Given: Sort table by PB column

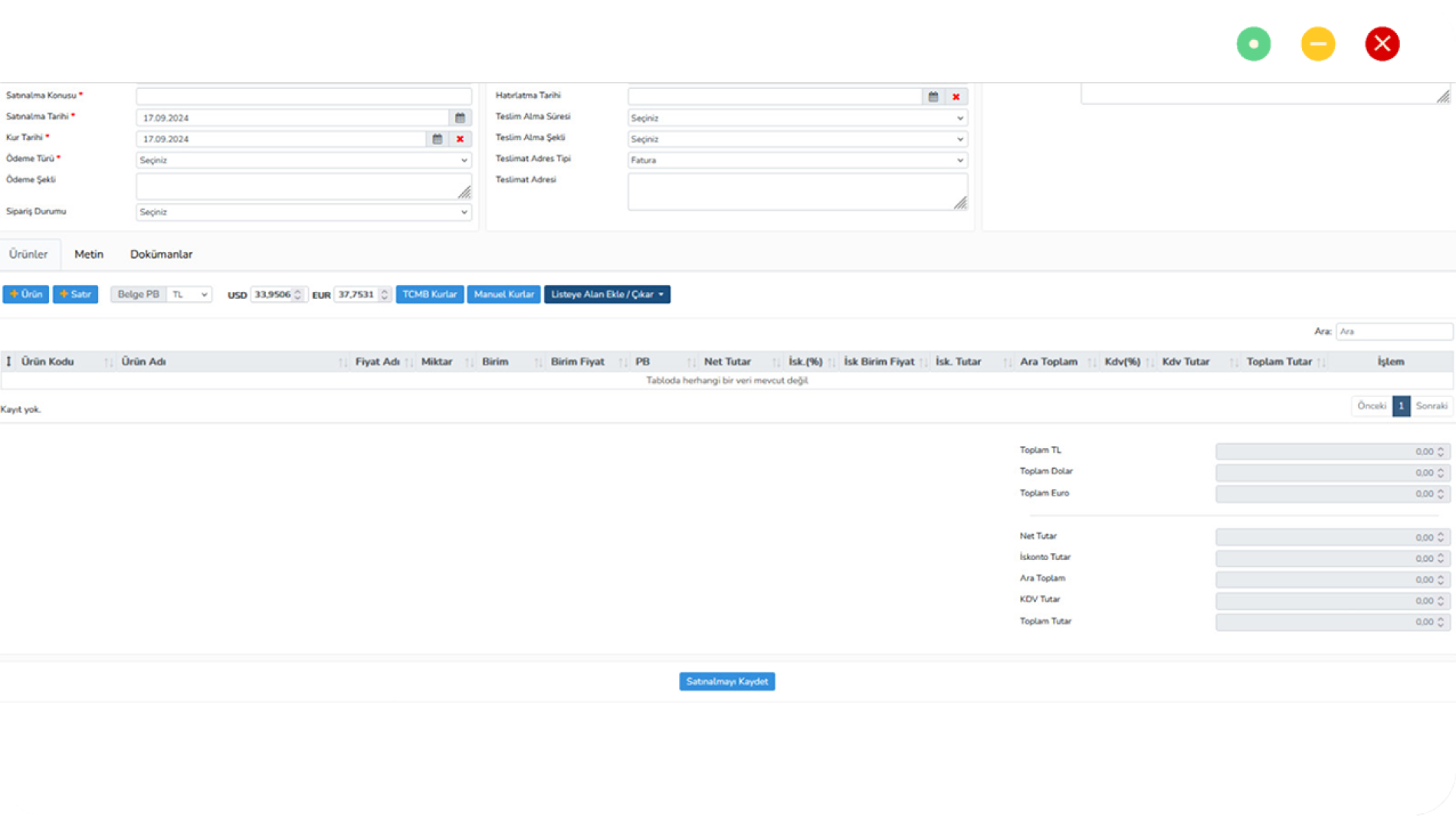Looking at the screenshot, I should click(664, 362).
